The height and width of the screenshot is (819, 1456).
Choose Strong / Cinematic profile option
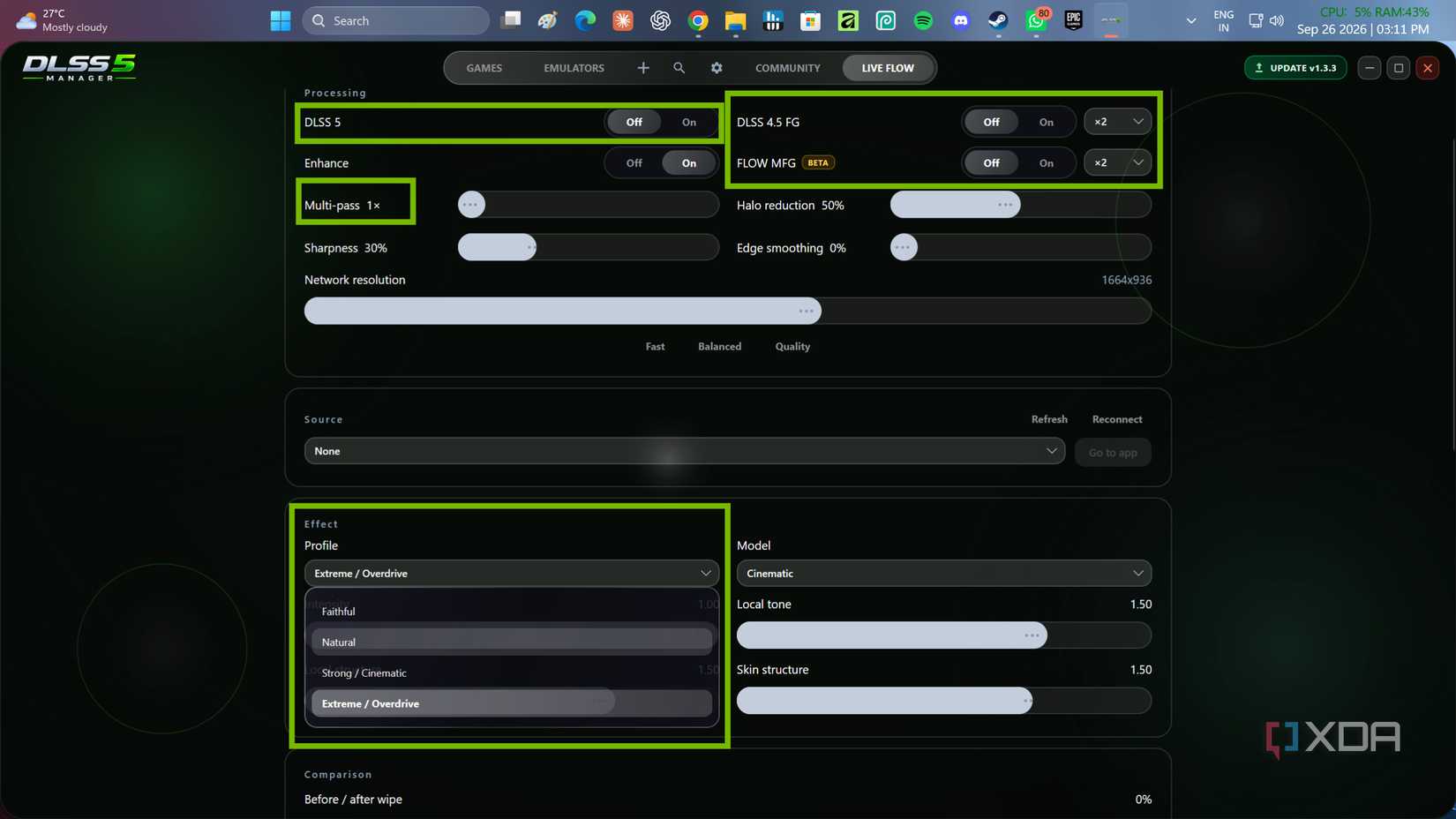[512, 673]
